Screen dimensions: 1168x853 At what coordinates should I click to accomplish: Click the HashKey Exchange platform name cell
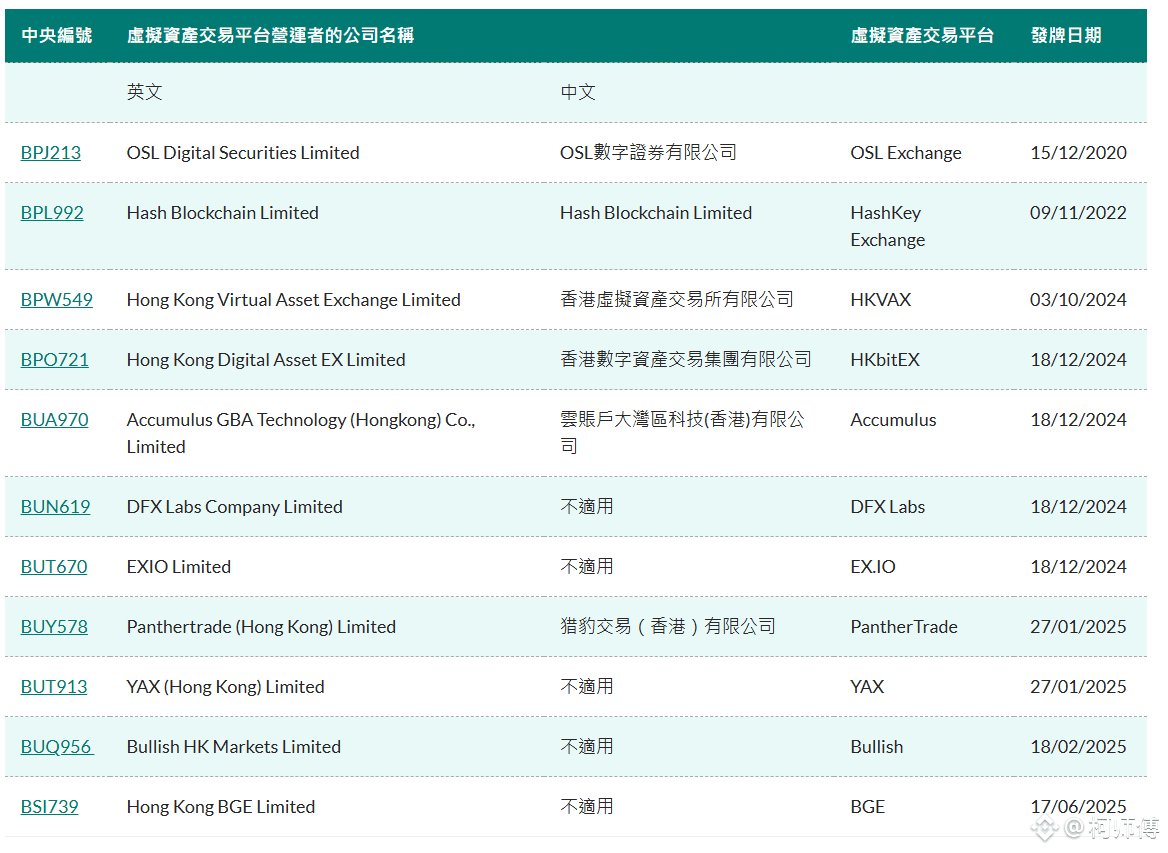(x=887, y=226)
